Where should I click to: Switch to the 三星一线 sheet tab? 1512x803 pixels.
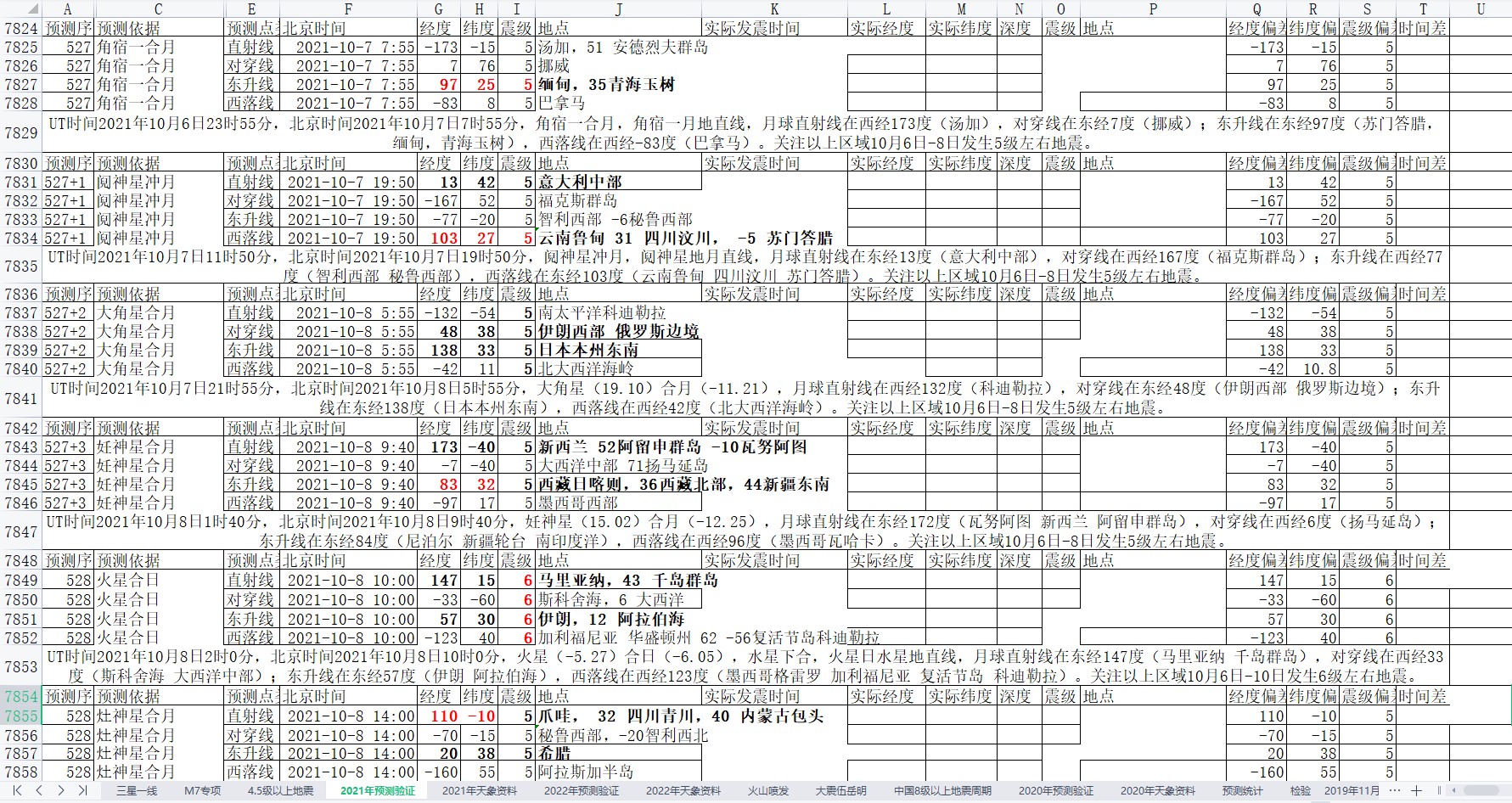pos(137,790)
